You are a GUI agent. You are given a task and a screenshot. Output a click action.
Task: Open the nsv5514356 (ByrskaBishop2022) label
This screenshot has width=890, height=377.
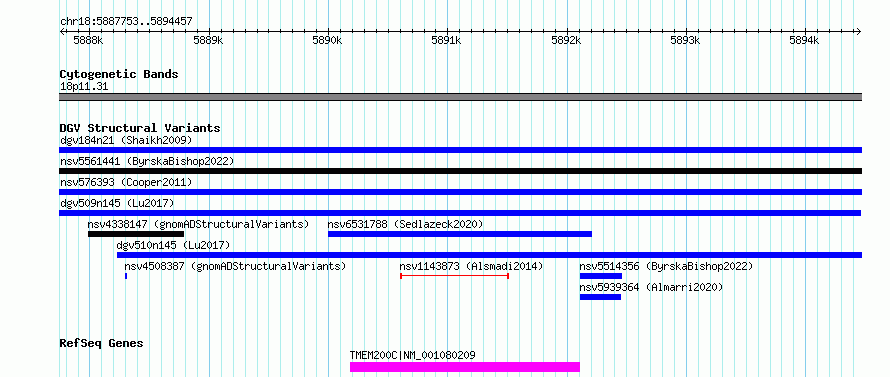point(666,266)
